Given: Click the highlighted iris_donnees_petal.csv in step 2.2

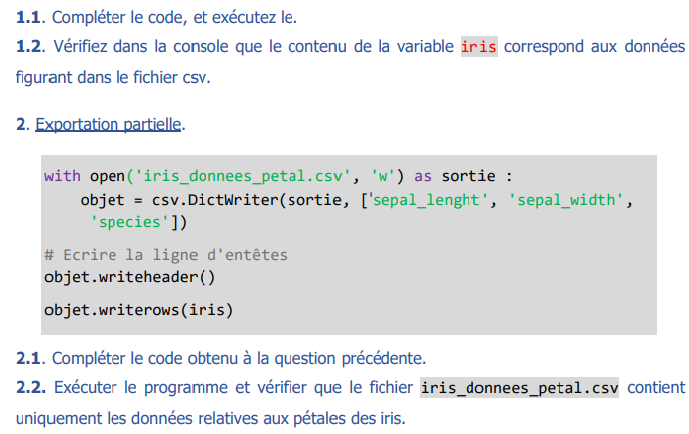Looking at the screenshot, I should [x=519, y=387].
